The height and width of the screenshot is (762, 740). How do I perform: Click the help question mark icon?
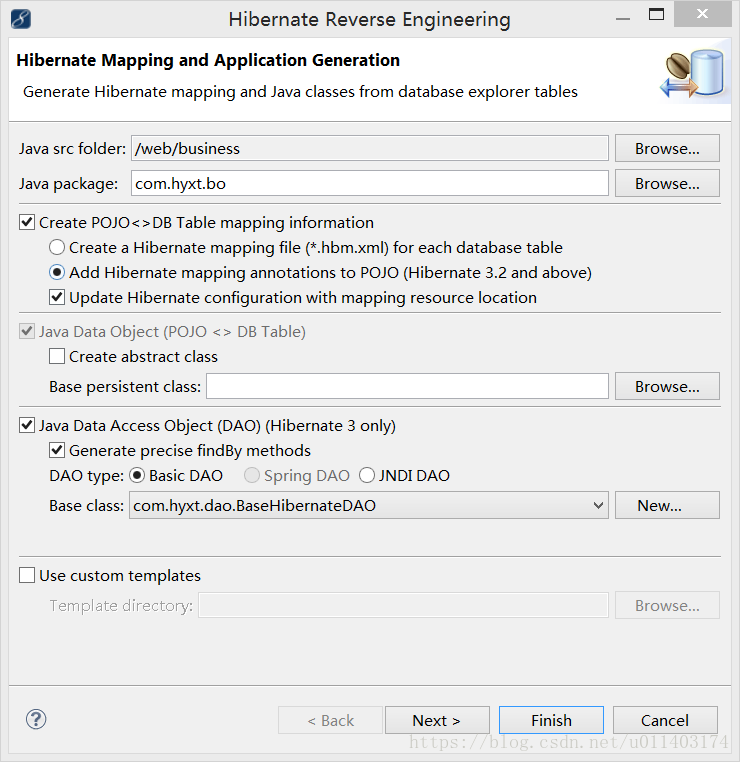point(36,719)
